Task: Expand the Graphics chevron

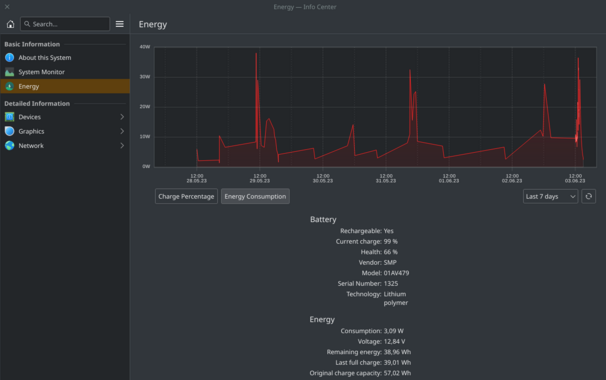Action: (x=122, y=131)
